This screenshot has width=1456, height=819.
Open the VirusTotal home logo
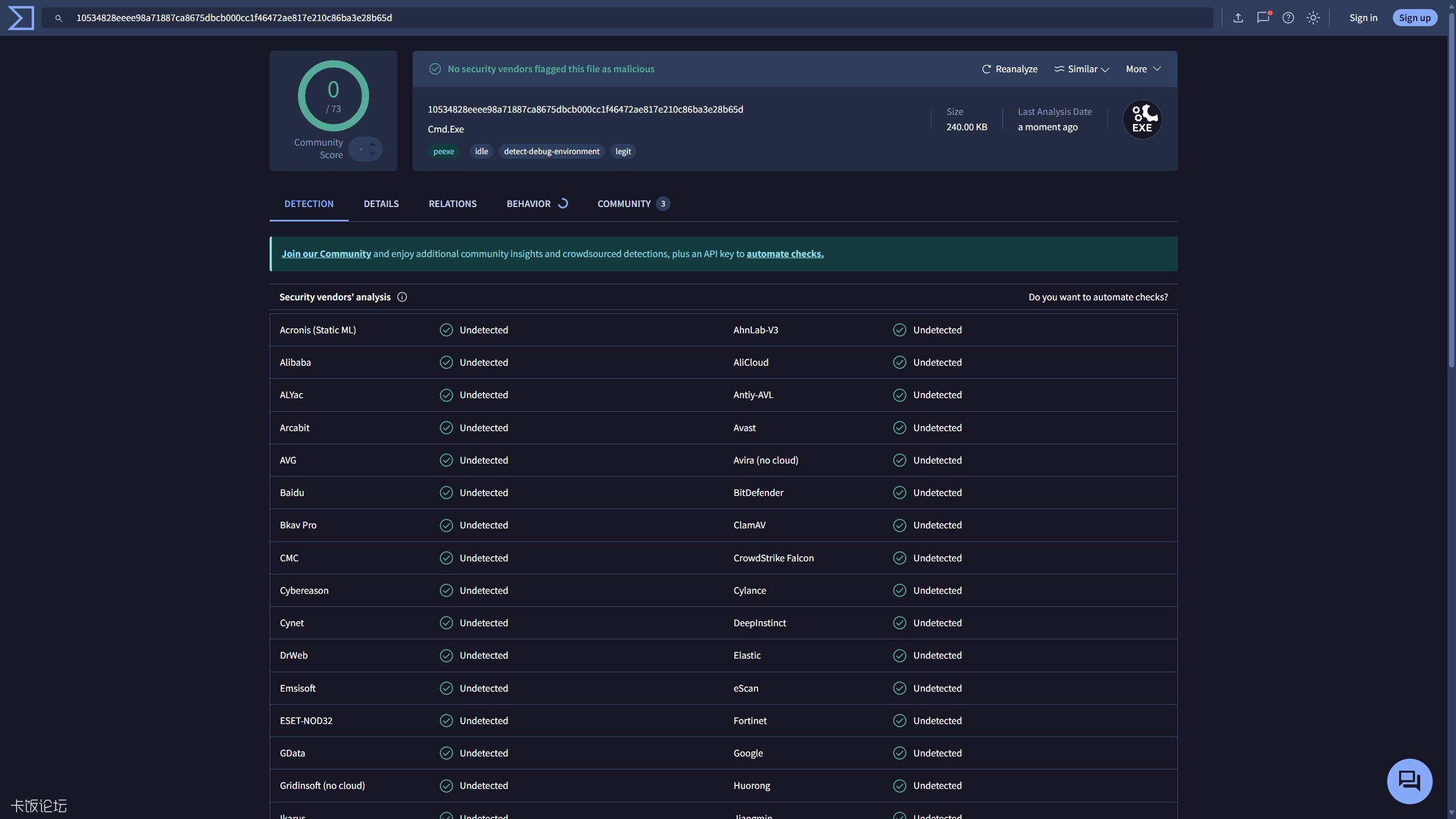21,18
